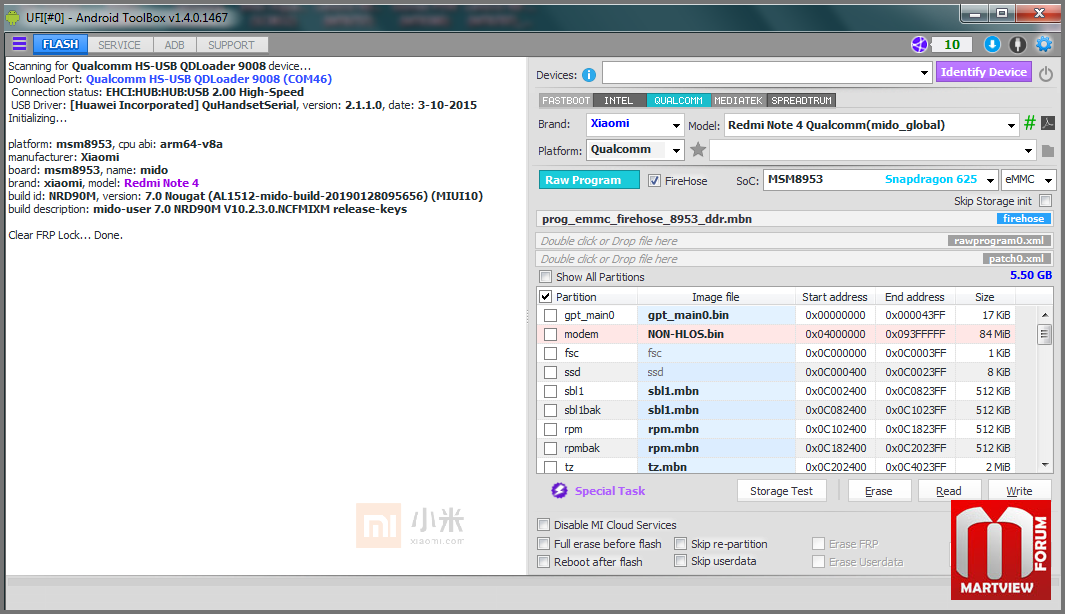Enable Skip Storage init checkbox
This screenshot has width=1065, height=614.
[x=1045, y=200]
